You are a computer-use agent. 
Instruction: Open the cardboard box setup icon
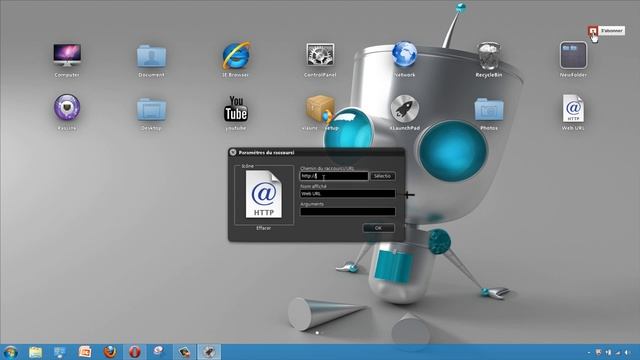coord(320,109)
